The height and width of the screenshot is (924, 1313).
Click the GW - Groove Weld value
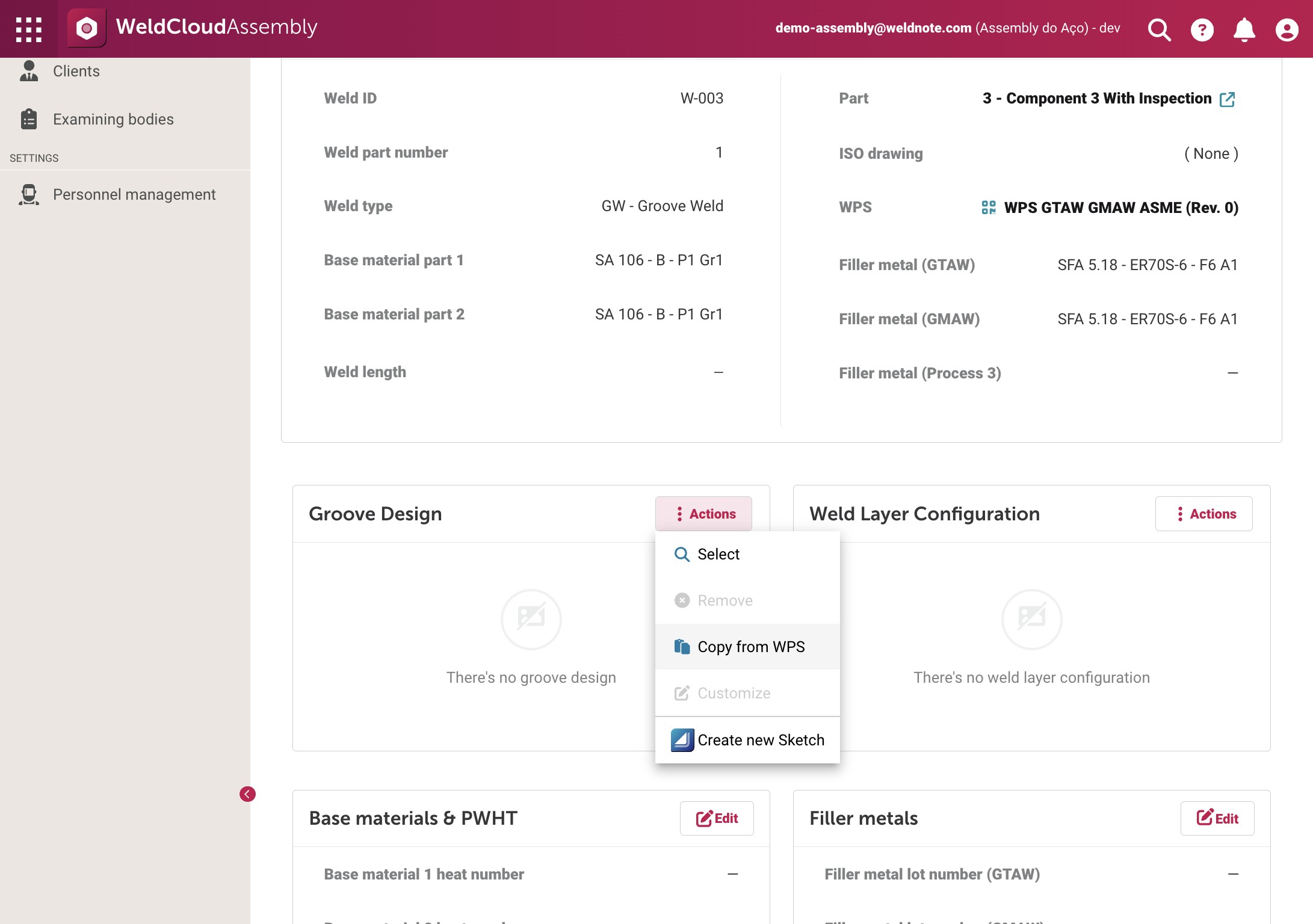(662, 206)
